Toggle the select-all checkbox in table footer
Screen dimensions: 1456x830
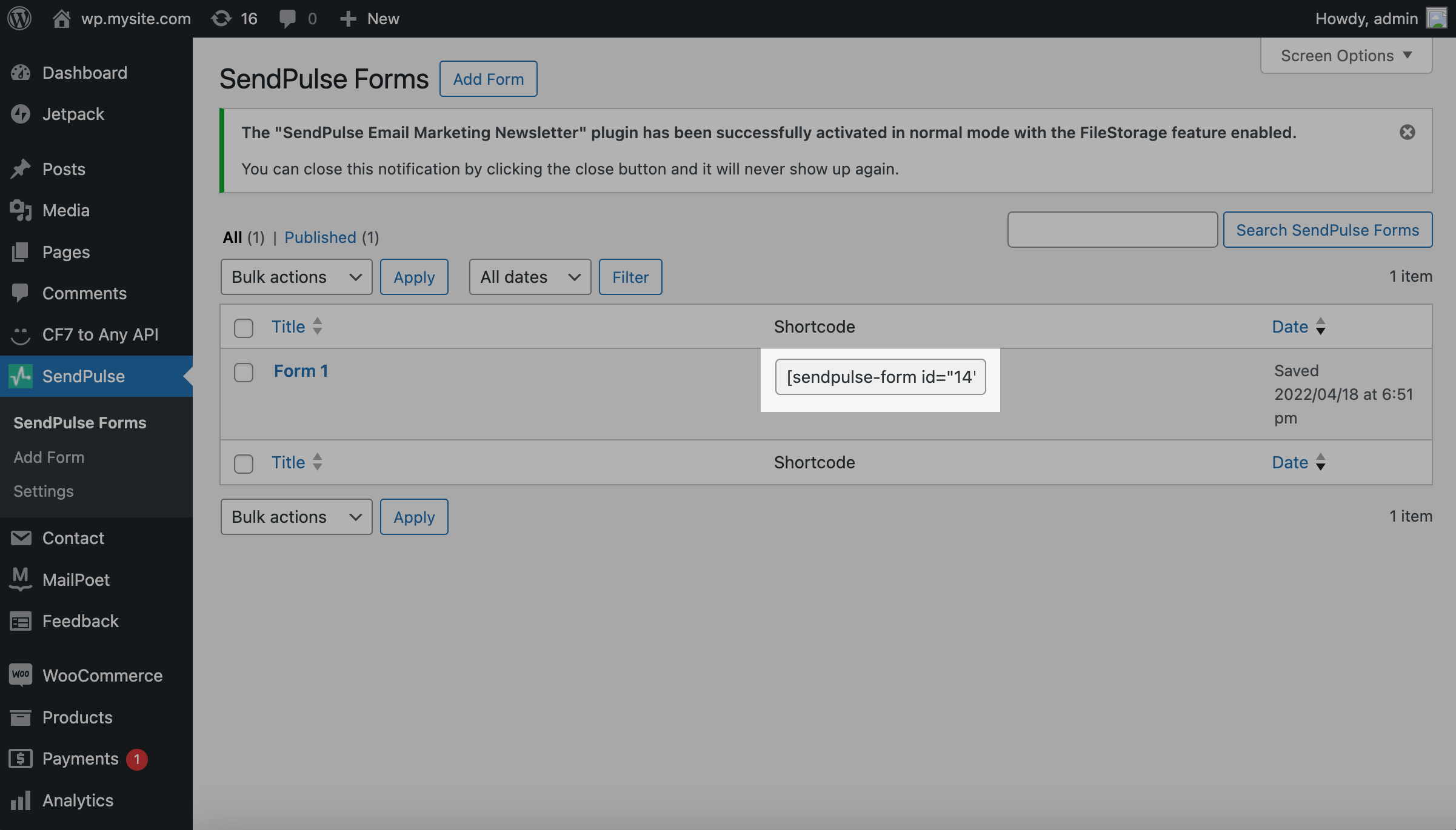[244, 463]
